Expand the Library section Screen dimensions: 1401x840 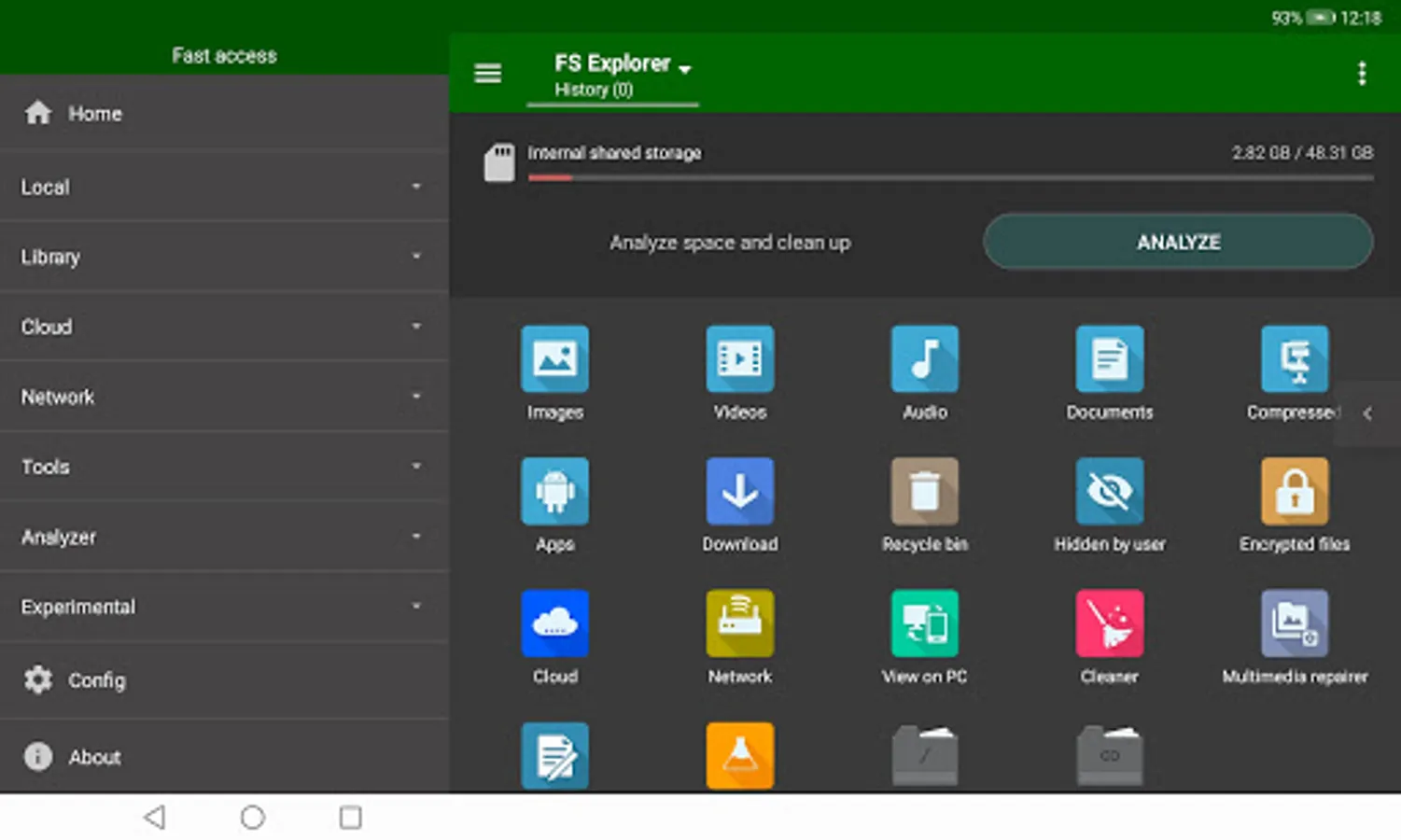tap(224, 257)
